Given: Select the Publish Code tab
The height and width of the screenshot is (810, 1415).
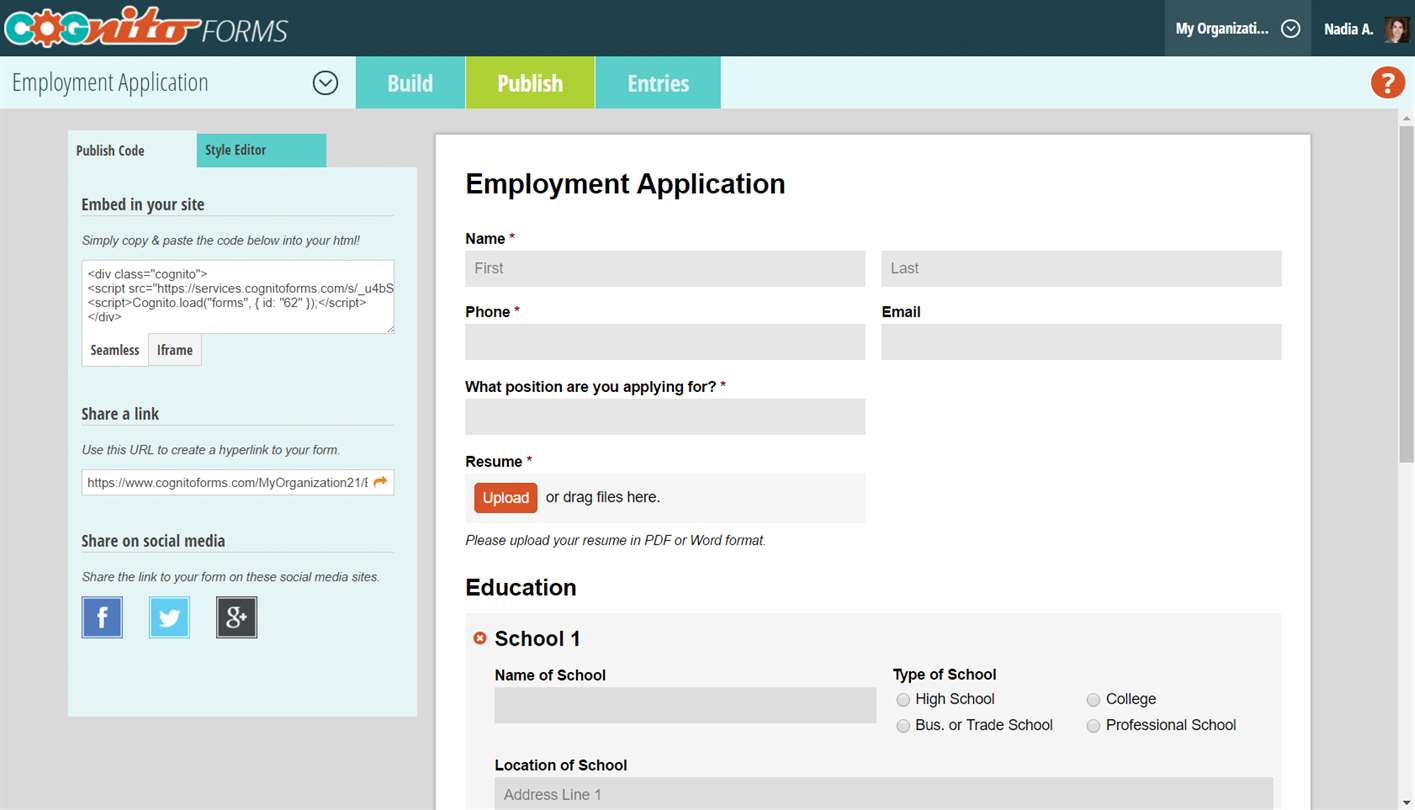Looking at the screenshot, I should [132, 150].
